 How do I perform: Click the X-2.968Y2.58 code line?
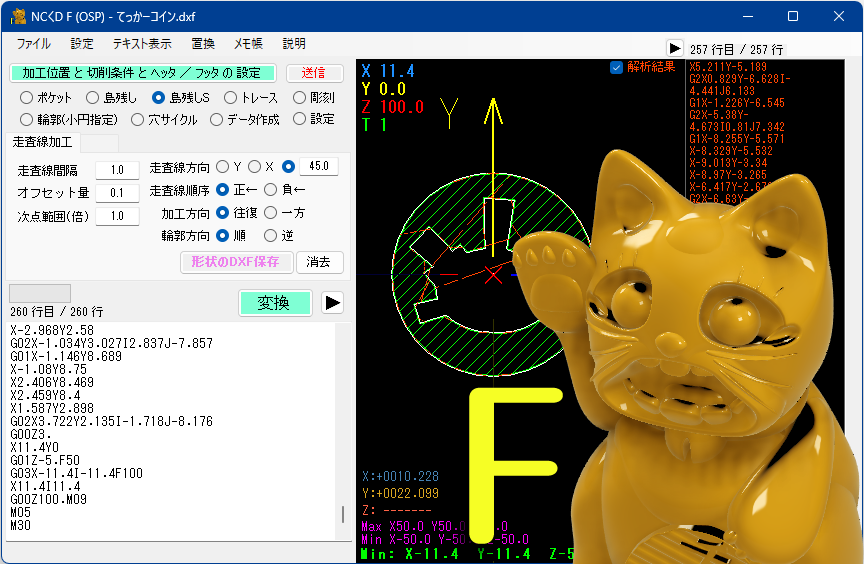[x=52, y=330]
